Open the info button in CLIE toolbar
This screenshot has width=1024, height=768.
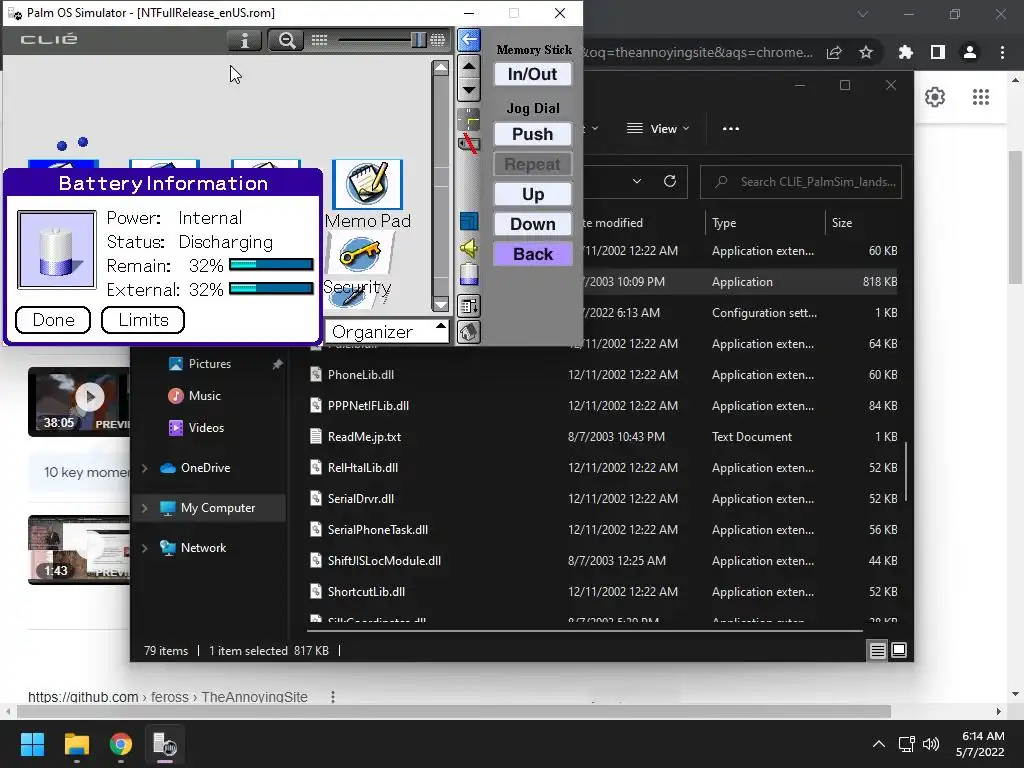coord(244,40)
